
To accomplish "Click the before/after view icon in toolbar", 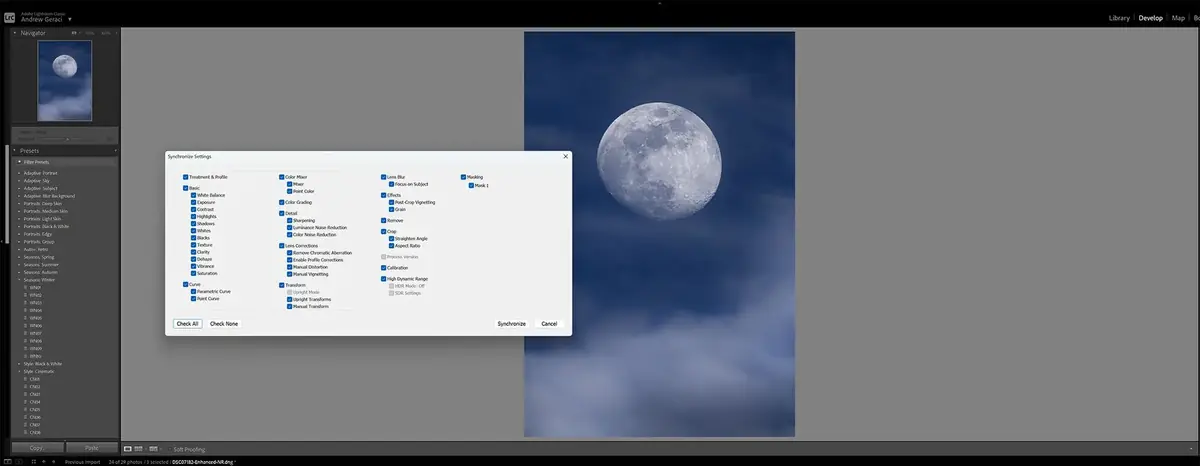I will (x=139, y=449).
